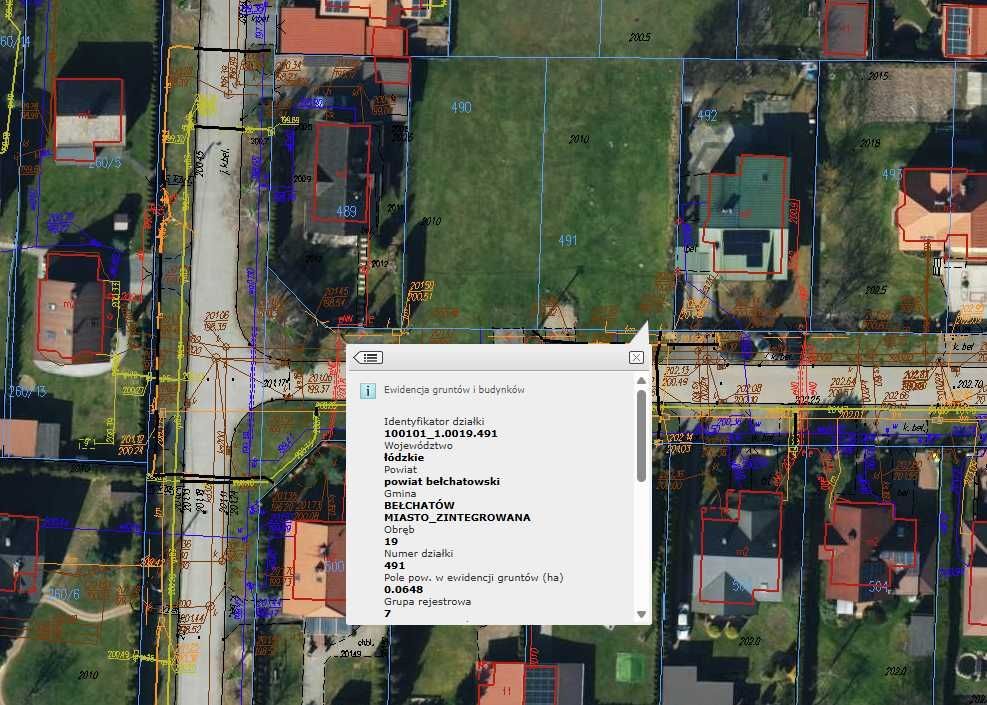Viewport: 987px width, 705px height.
Task: Select parcel 493 on the map
Action: (892, 174)
